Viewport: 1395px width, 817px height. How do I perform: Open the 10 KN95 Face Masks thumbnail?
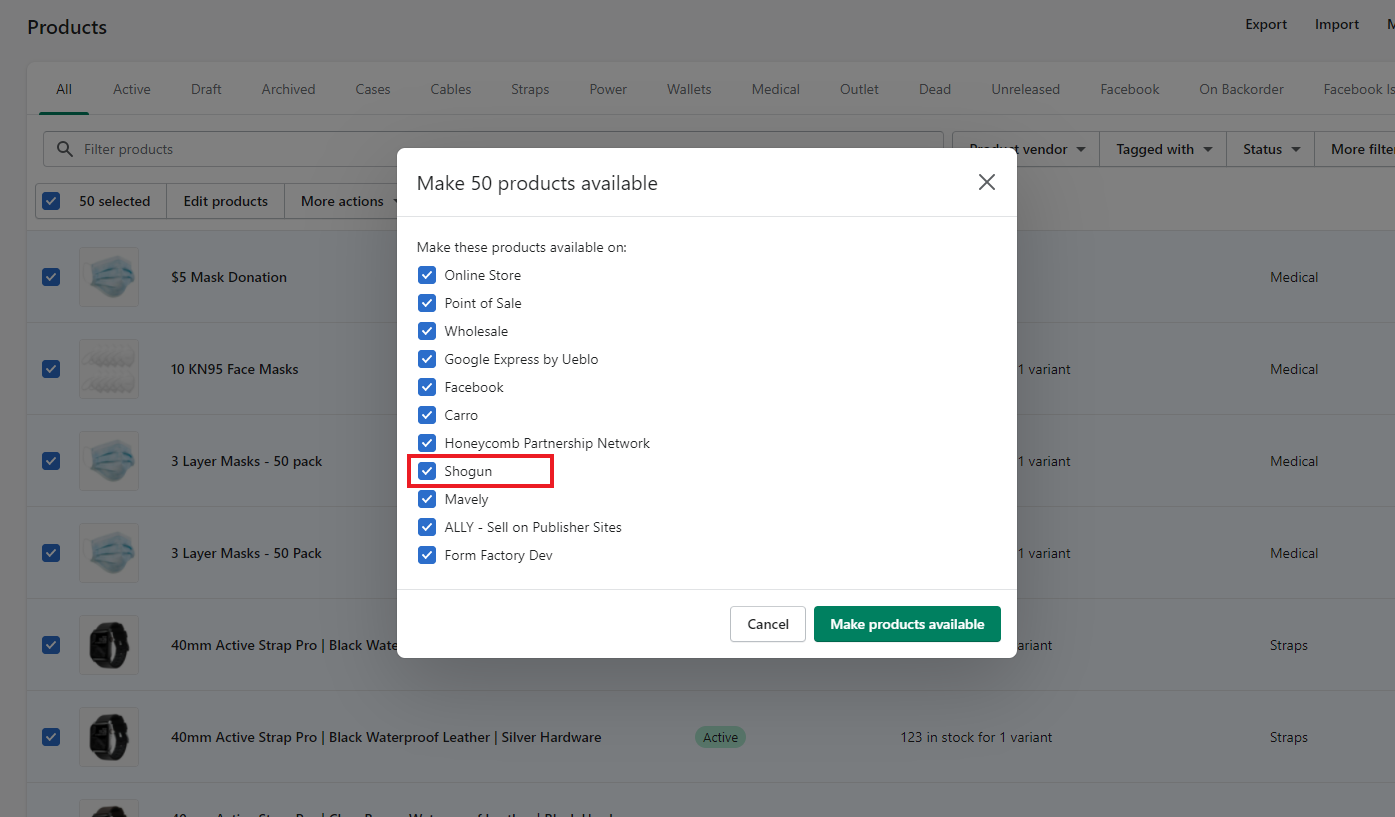click(109, 369)
